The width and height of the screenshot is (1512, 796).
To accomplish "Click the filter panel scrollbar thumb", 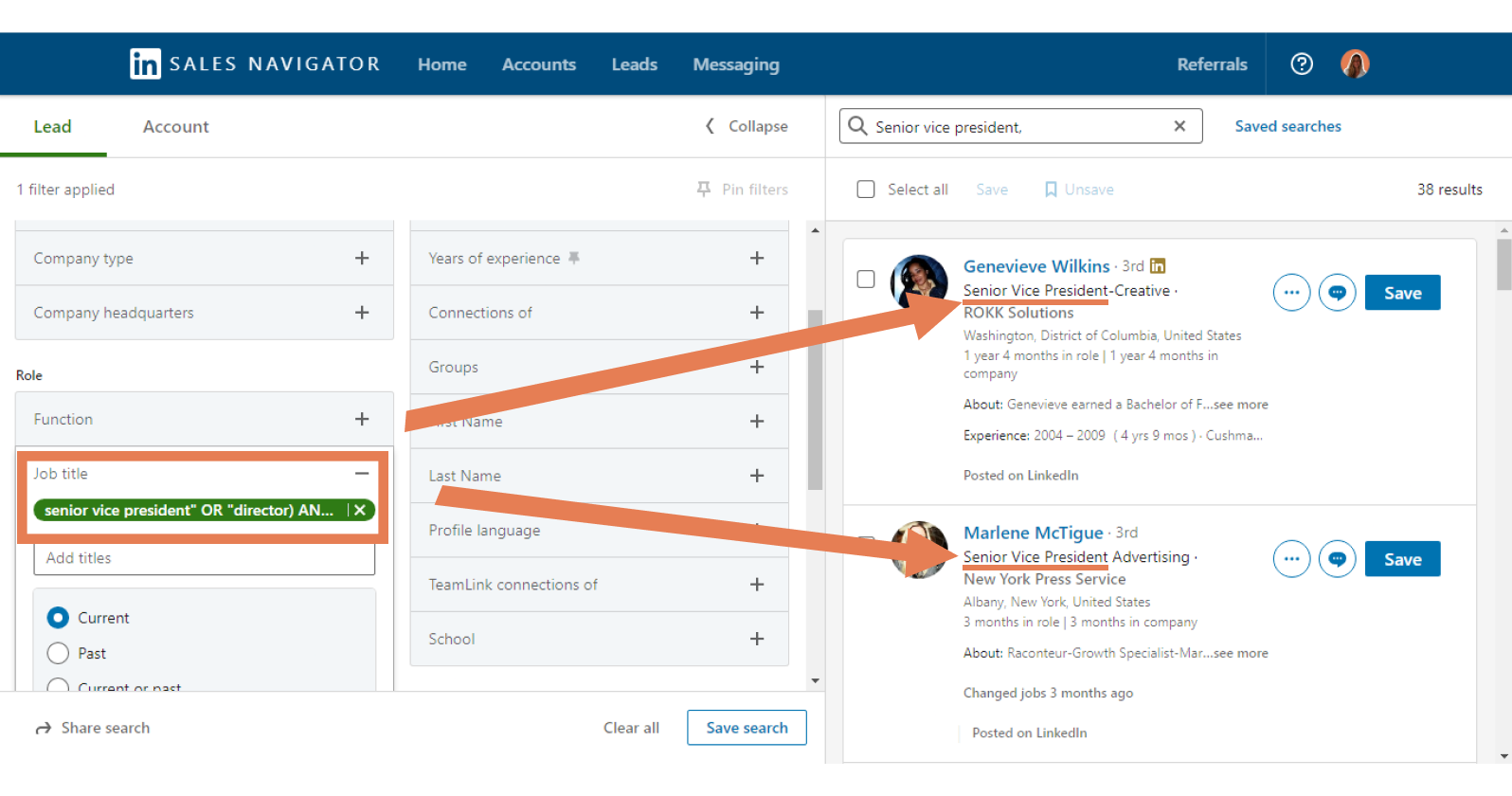I will tap(815, 400).
